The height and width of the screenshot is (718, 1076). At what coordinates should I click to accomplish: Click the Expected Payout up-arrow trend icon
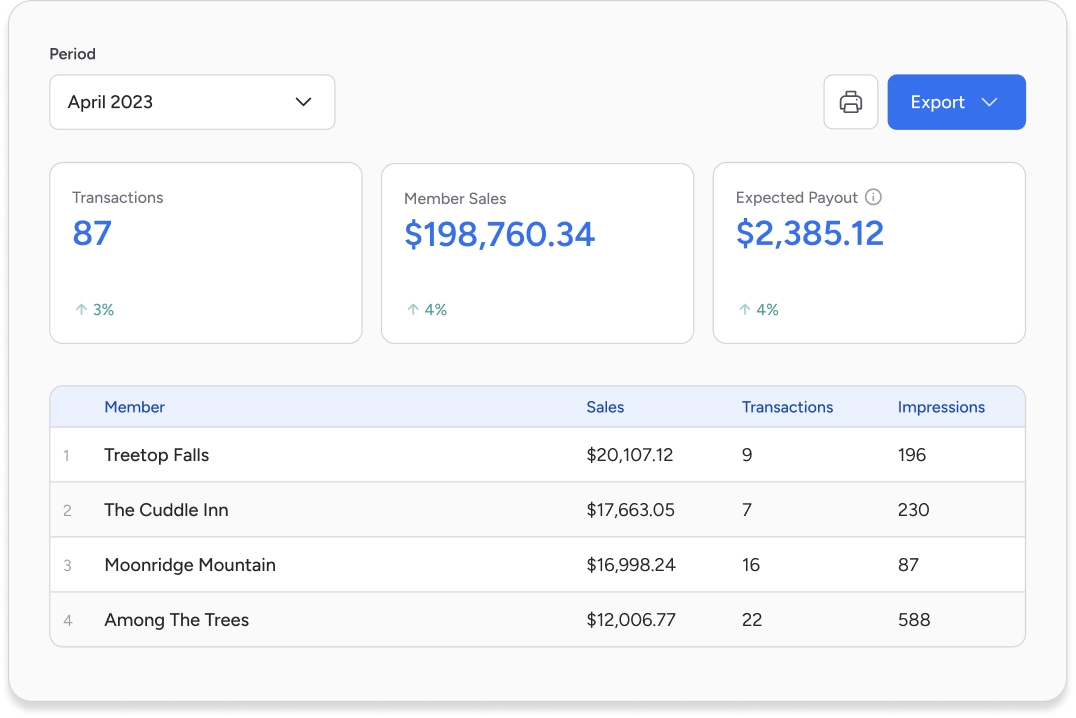coord(744,310)
